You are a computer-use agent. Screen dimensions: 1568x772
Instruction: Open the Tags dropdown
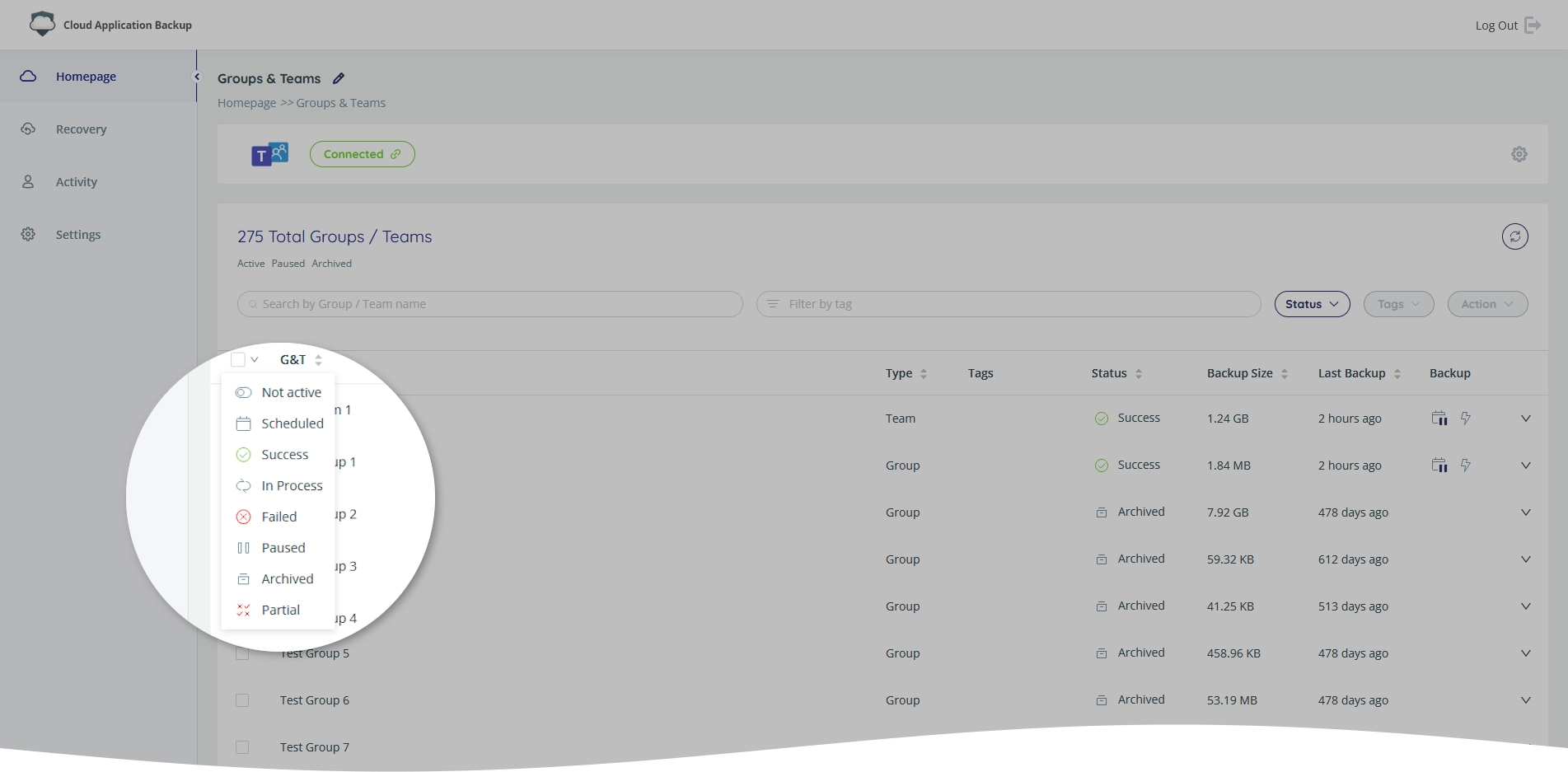pos(1398,304)
